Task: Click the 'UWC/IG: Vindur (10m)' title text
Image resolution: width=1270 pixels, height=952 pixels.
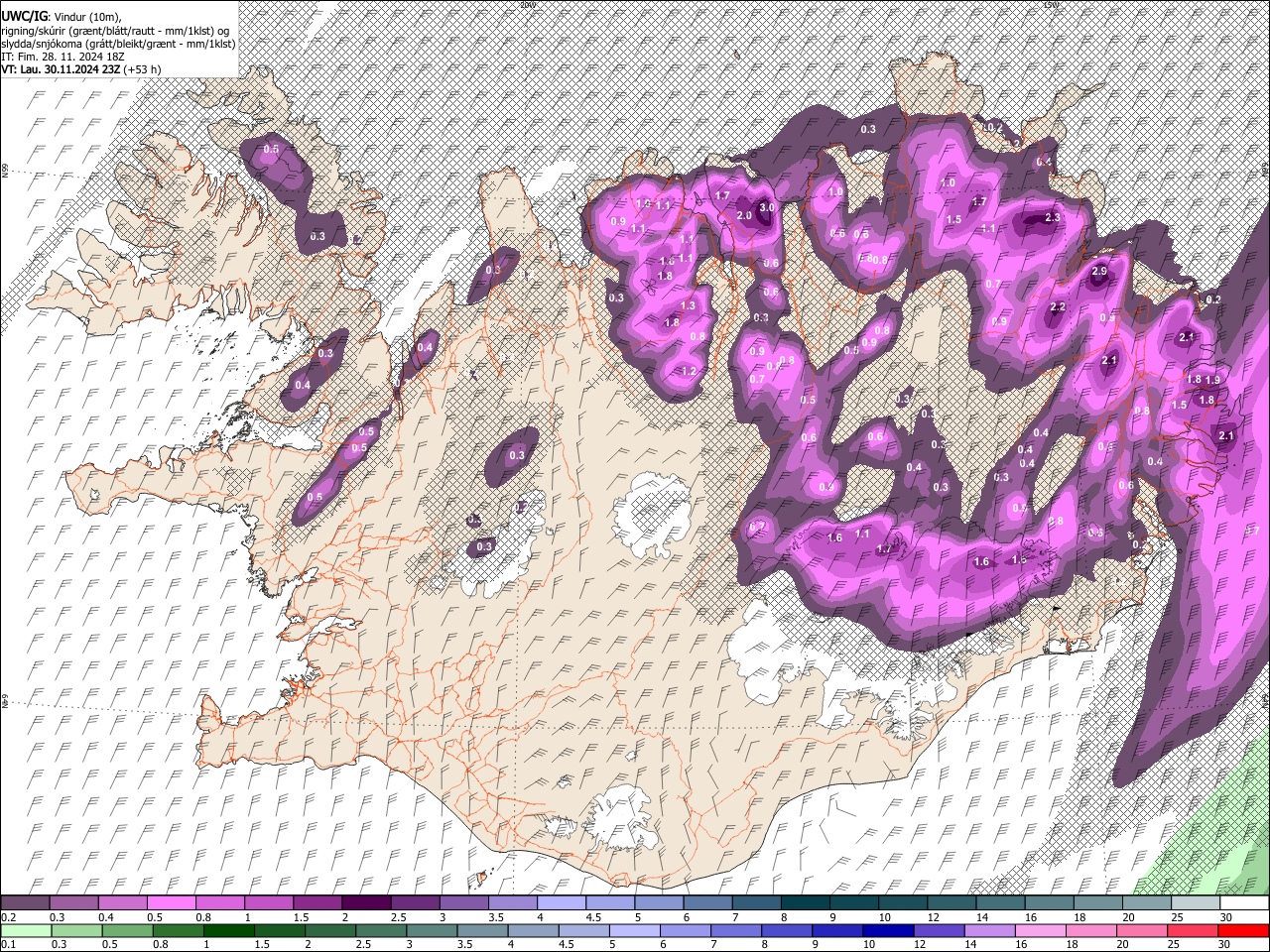Action: point(63,16)
